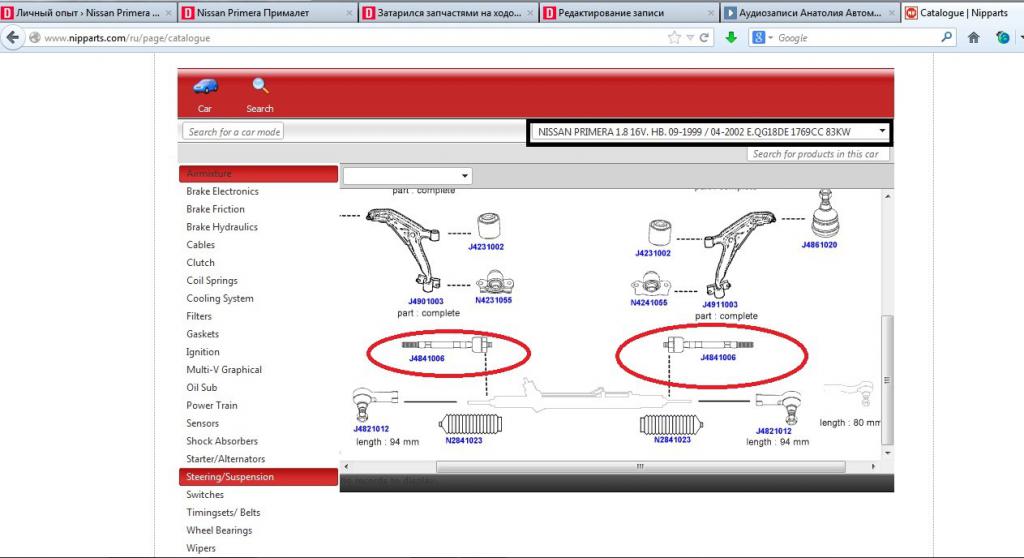Click the left control arm J4901003 diagram
Image resolution: width=1024 pixels, height=558 pixels.
pyautogui.click(x=403, y=248)
